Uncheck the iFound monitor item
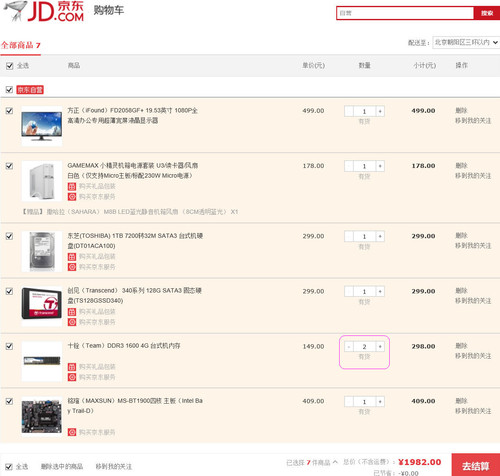 [9, 111]
